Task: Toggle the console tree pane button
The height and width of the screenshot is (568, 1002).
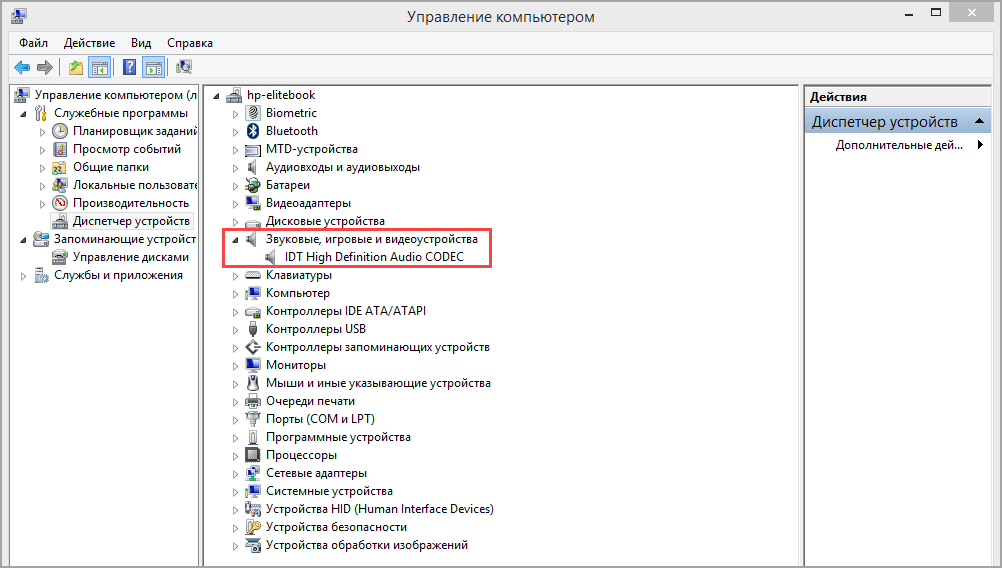Action: point(99,67)
